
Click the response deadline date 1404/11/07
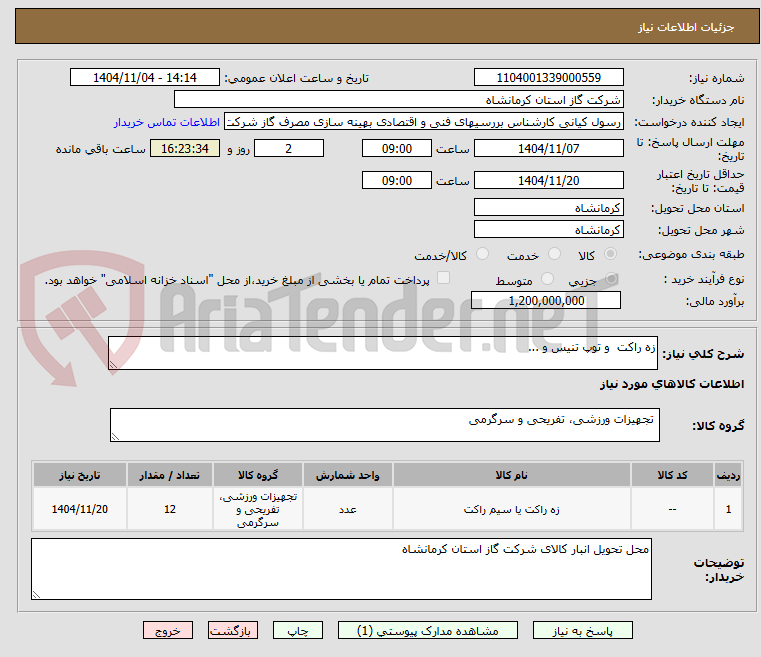click(x=548, y=148)
